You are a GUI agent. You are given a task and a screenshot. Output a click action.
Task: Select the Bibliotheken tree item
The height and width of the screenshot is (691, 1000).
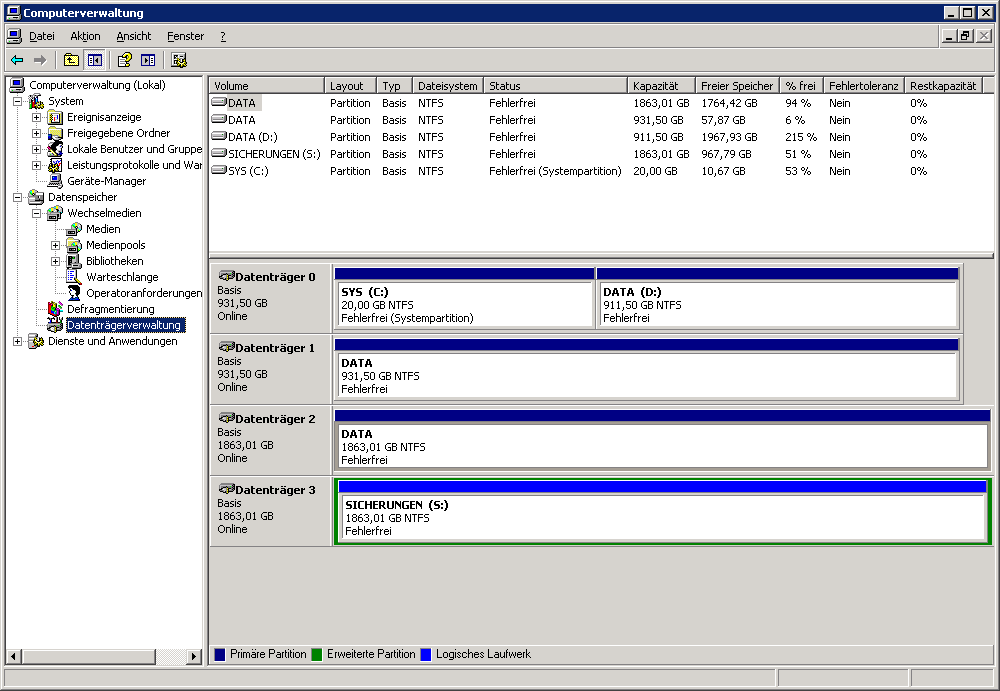coord(115,261)
